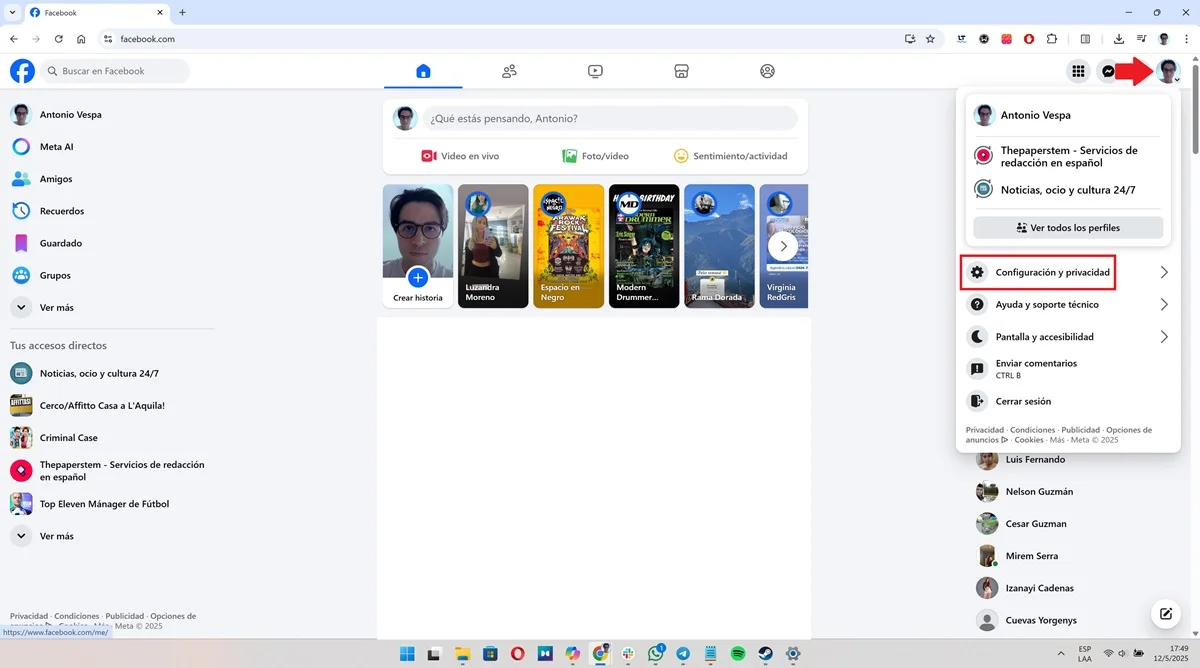Start a Video en vivo post

460,156
